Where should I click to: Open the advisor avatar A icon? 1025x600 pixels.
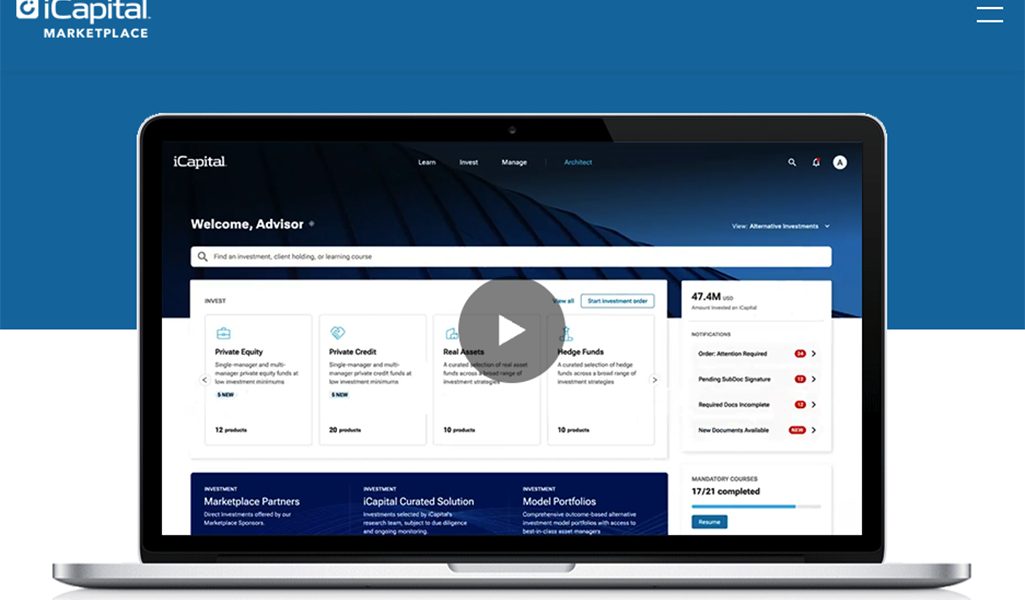click(839, 162)
